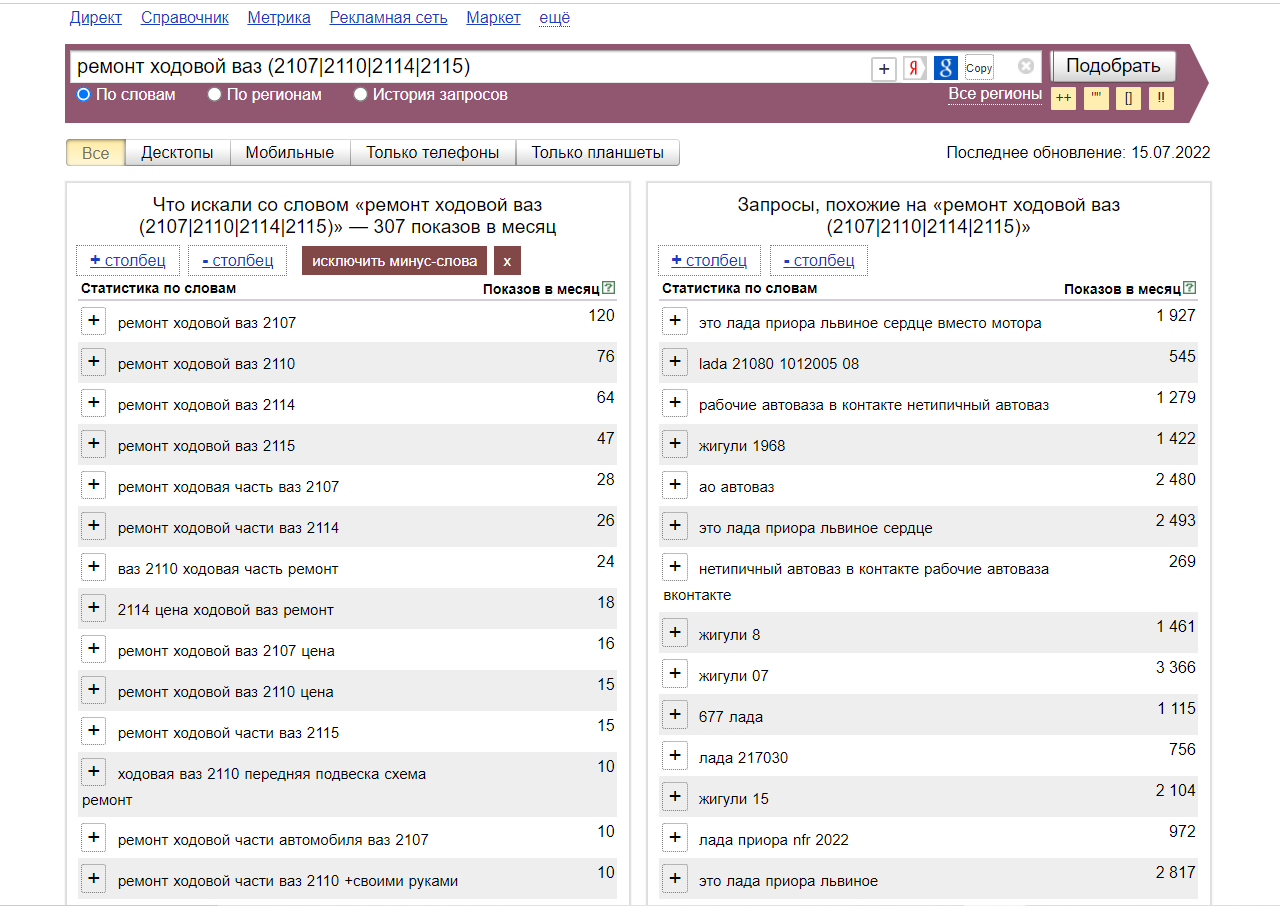The height and width of the screenshot is (906, 1280).
Task: Add phrase жигули 07 with plus
Action: pyautogui.click(x=675, y=673)
